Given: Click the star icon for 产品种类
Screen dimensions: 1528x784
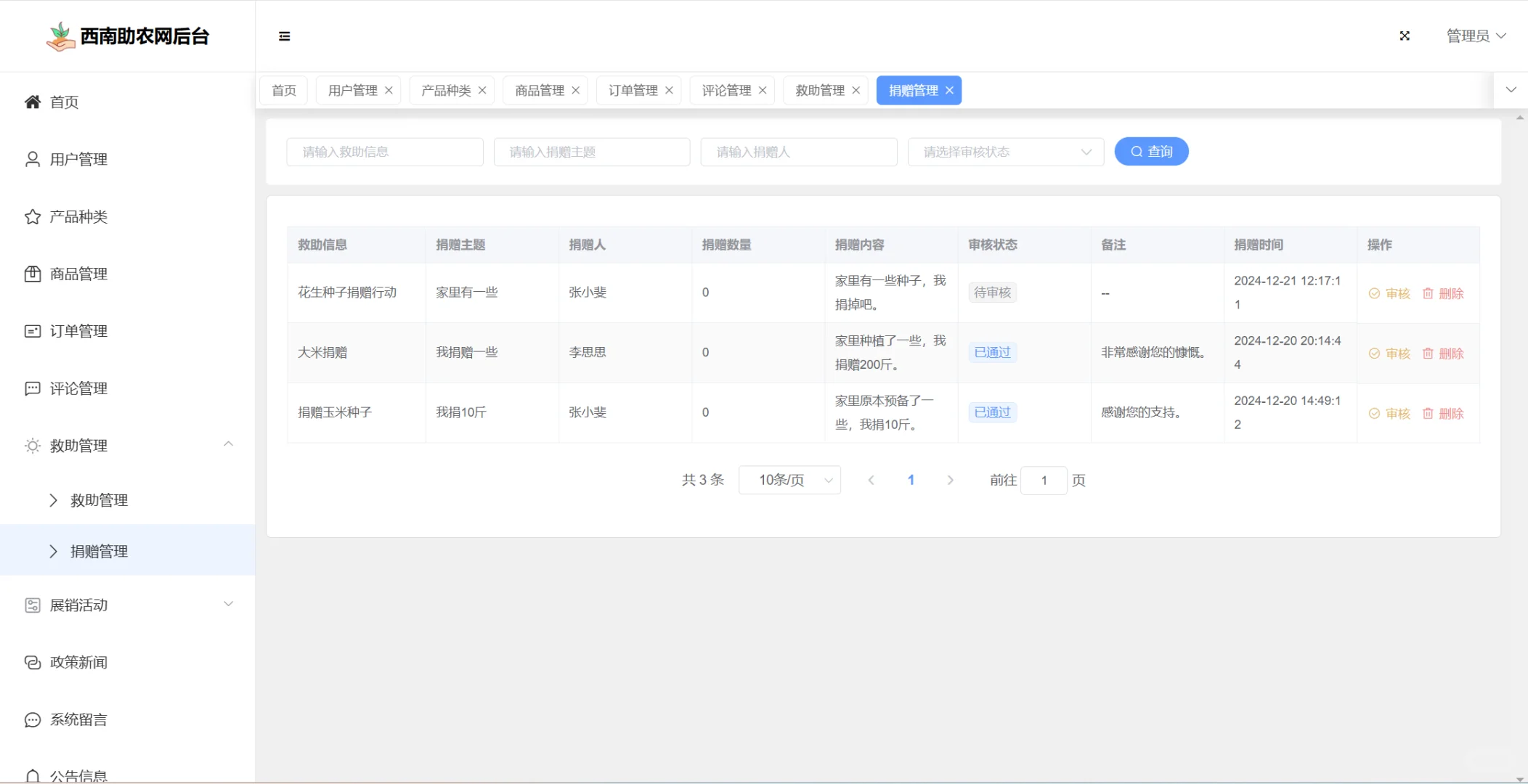Looking at the screenshot, I should tap(32, 216).
